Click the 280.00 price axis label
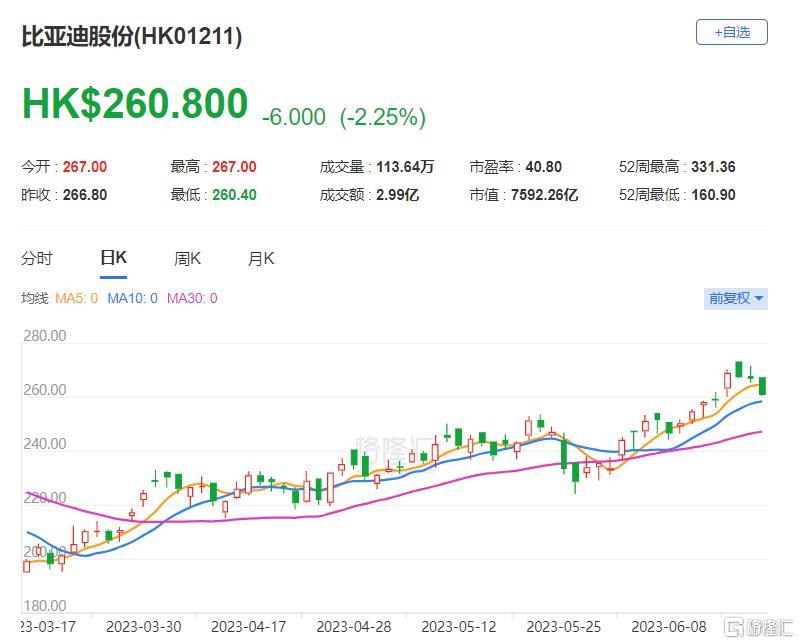799x644 pixels. pyautogui.click(x=45, y=336)
